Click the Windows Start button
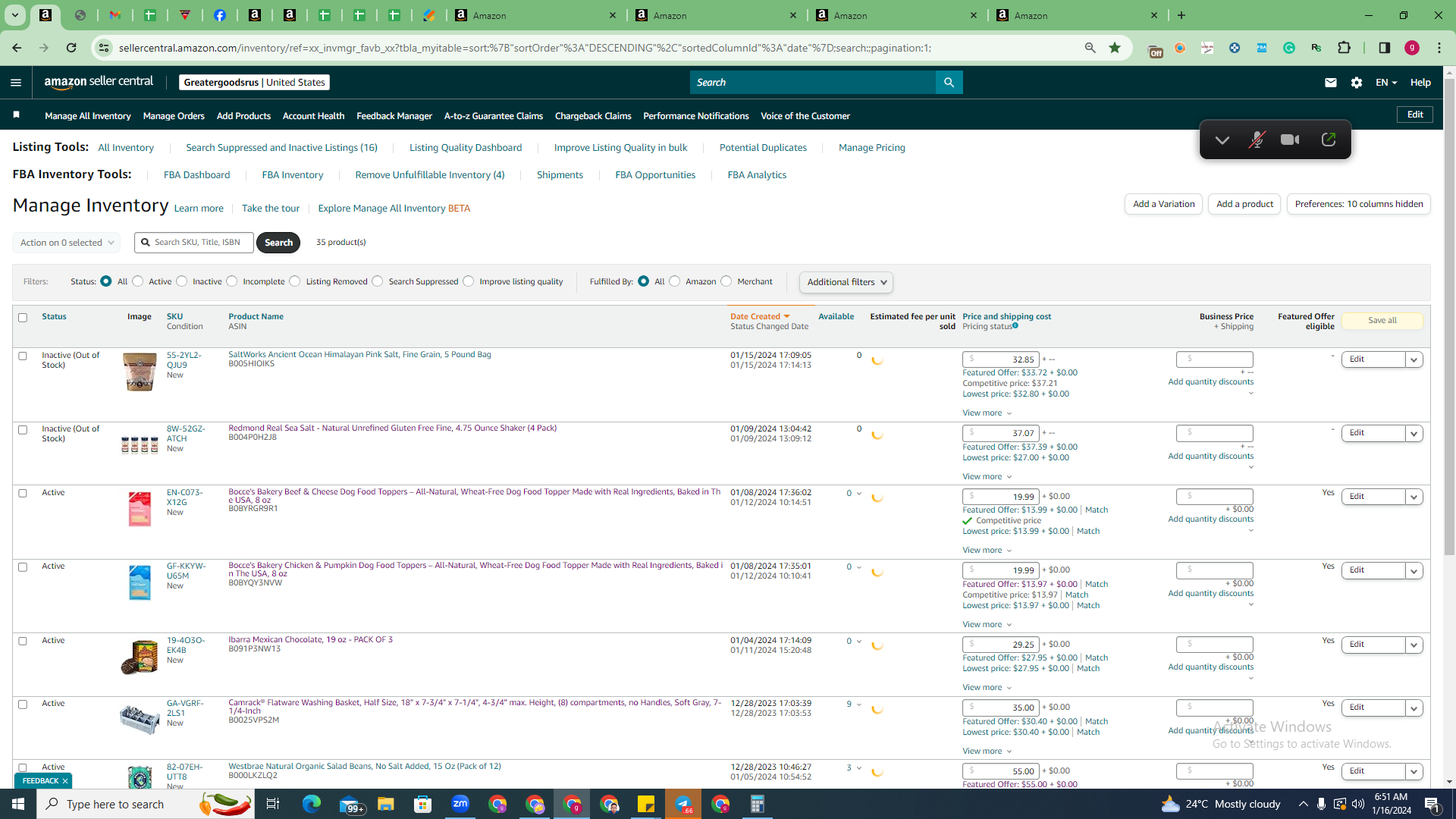Image resolution: width=1456 pixels, height=819 pixels. [x=18, y=804]
